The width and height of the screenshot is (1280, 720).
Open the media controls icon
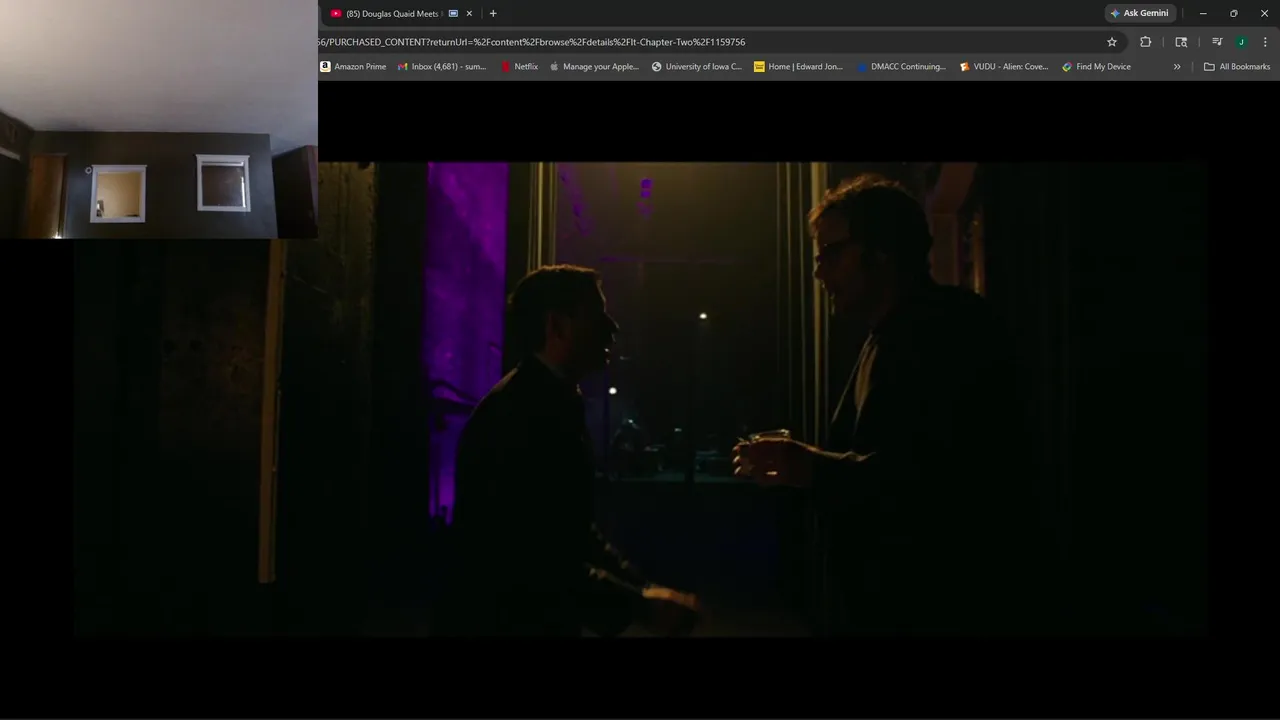click(x=1217, y=42)
